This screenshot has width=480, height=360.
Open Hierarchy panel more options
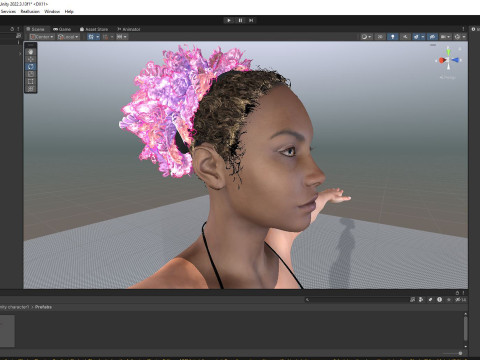pyautogui.click(x=18, y=29)
